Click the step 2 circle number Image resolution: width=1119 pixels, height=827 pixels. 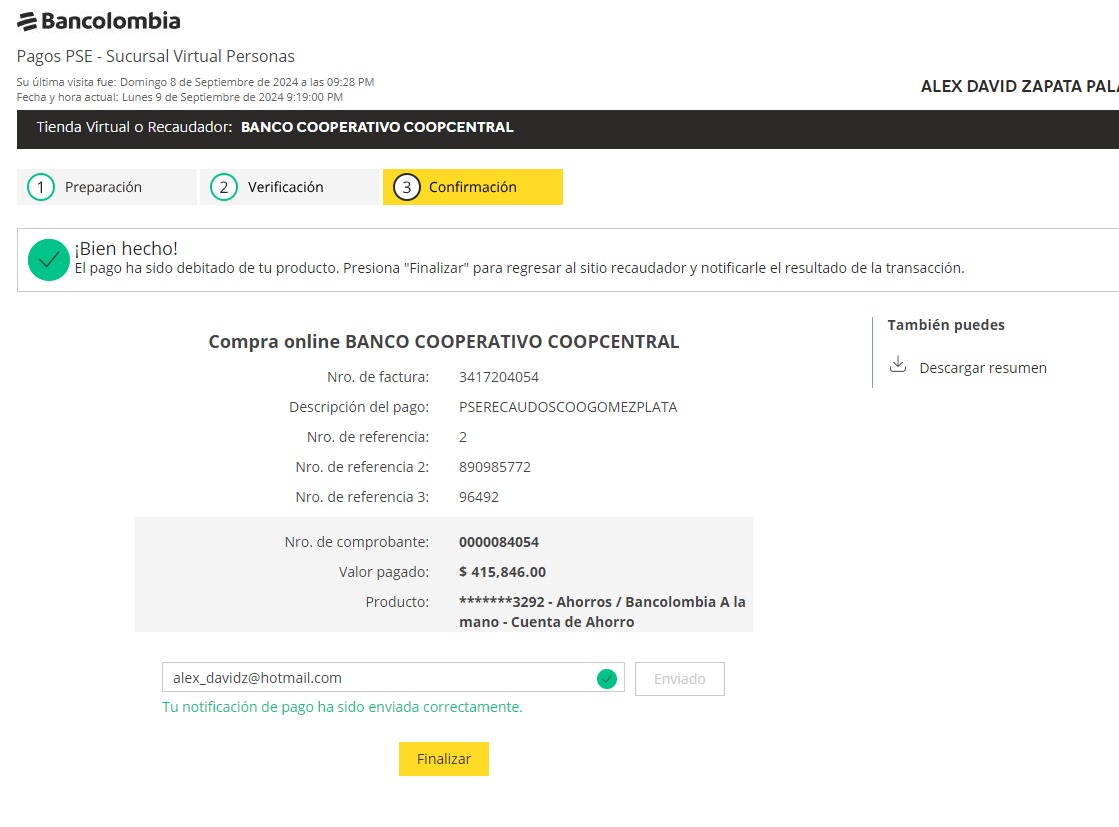[224, 187]
